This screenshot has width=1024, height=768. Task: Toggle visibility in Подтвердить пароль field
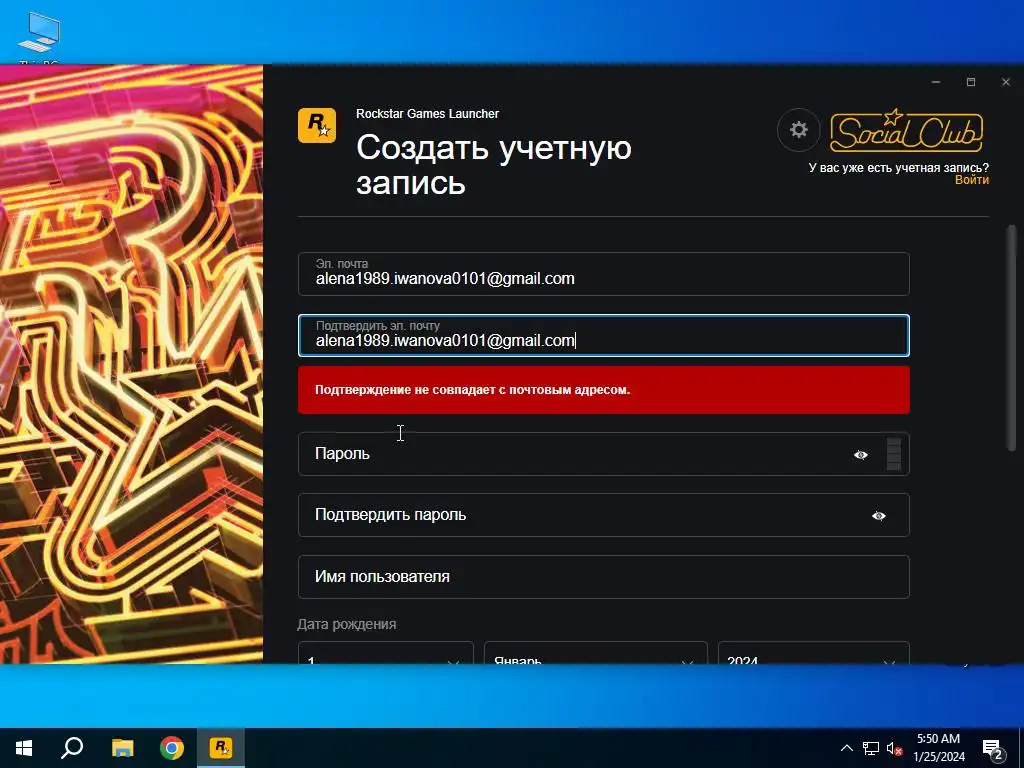(878, 516)
